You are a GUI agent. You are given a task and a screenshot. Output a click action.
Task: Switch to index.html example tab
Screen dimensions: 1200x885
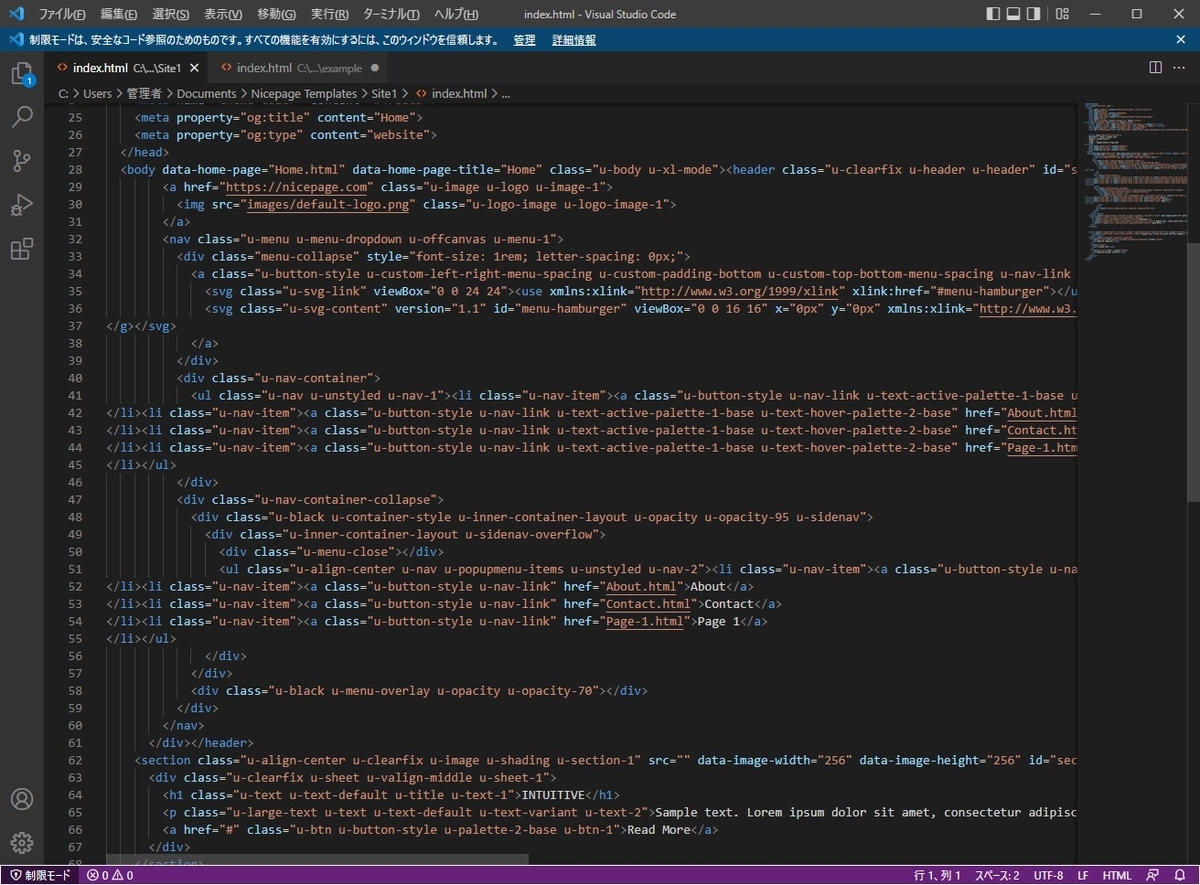[298, 68]
